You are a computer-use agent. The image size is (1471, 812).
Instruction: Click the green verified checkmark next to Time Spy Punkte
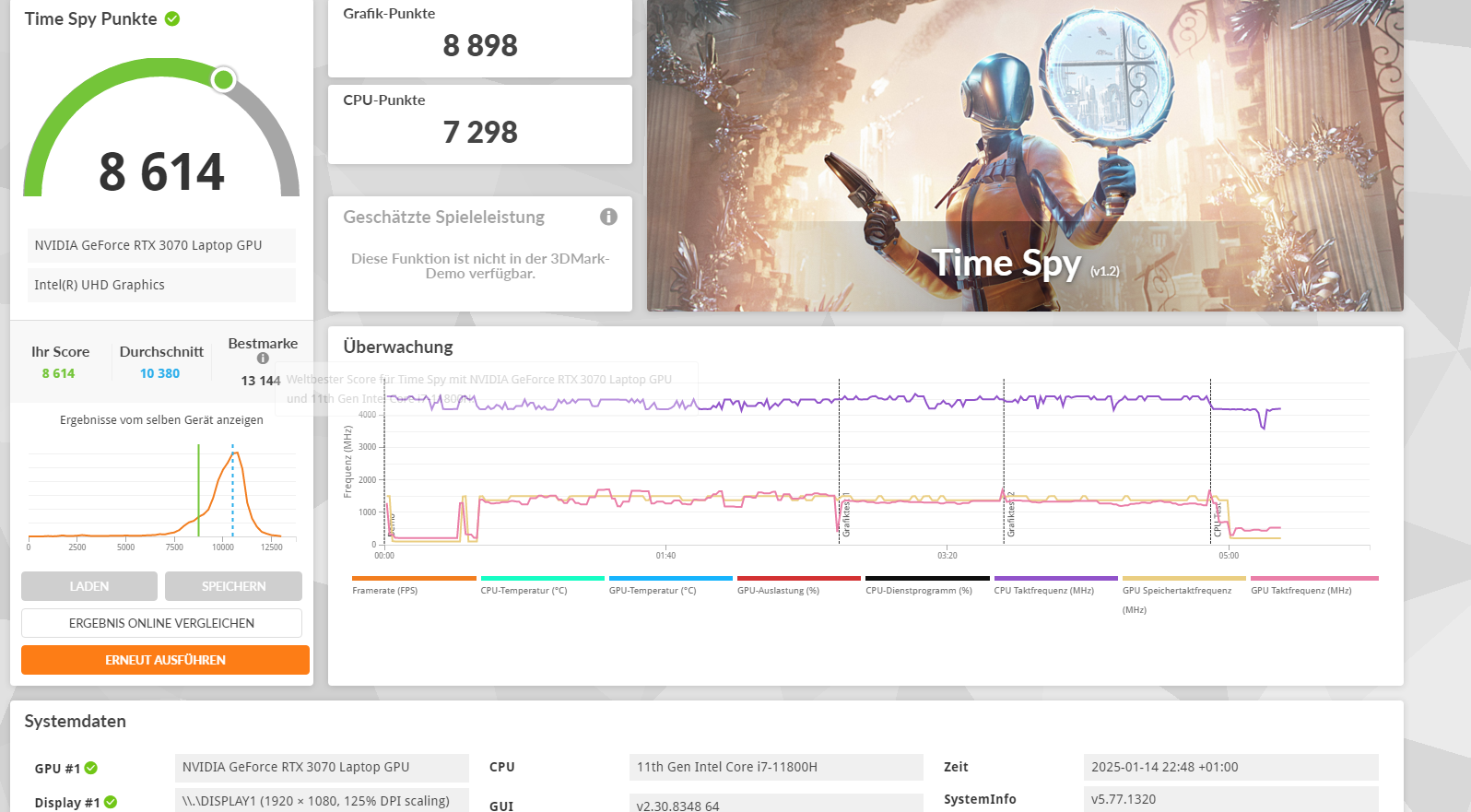pyautogui.click(x=172, y=18)
